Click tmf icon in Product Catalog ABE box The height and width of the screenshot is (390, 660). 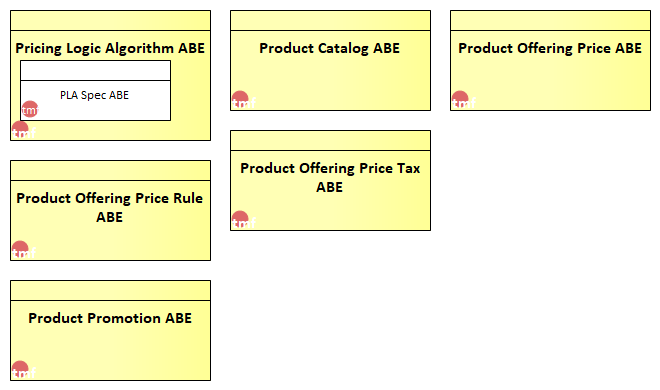click(243, 100)
